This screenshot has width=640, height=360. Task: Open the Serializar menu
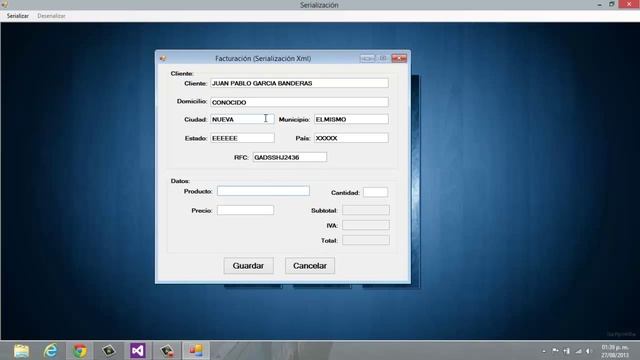coord(18,16)
